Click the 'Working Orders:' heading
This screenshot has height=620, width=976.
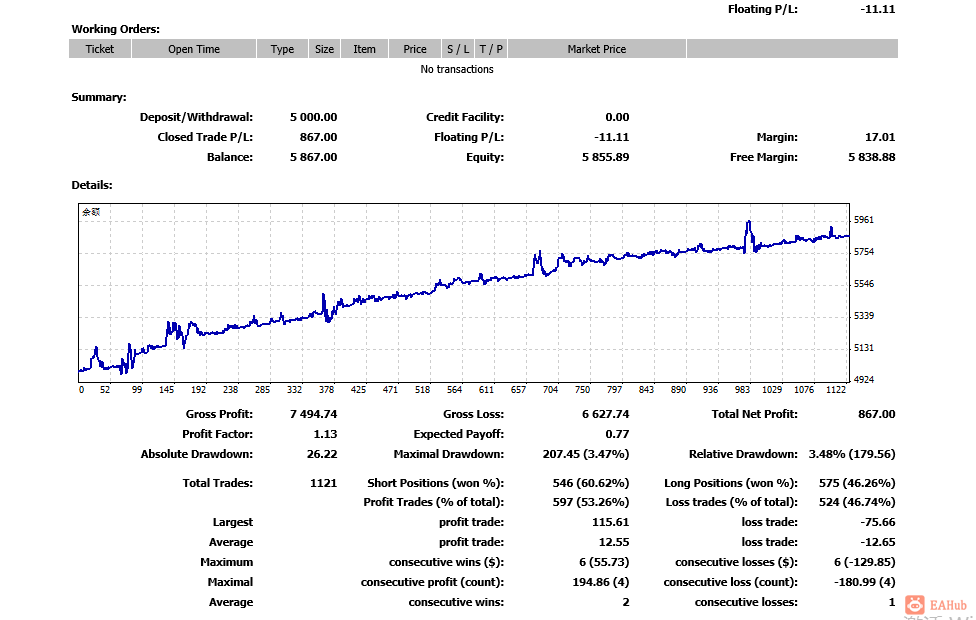tap(115, 29)
